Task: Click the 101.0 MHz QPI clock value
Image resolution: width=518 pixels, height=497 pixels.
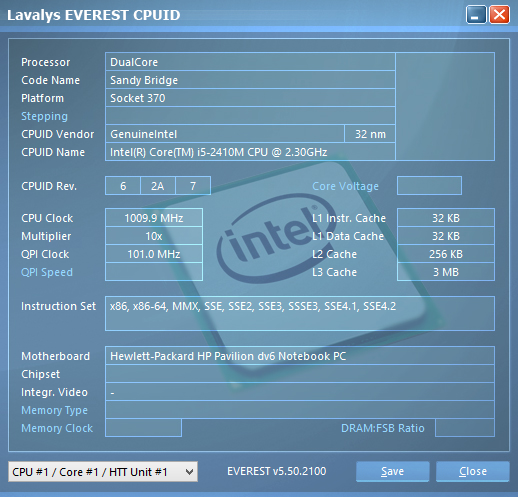Action: pyautogui.click(x=154, y=254)
